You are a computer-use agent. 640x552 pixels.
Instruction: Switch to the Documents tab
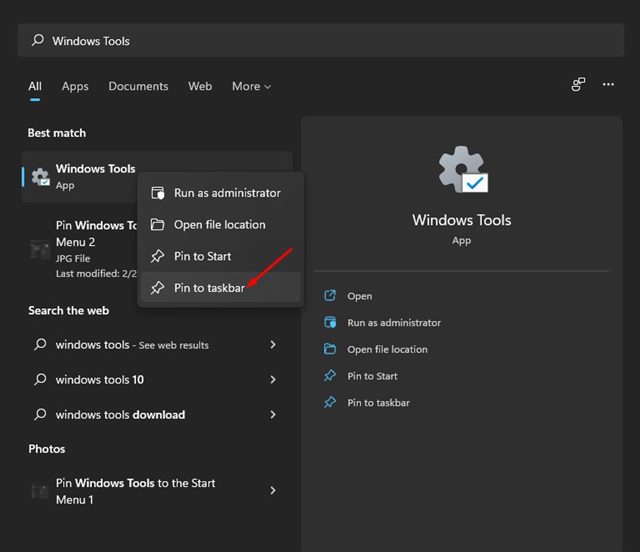point(138,86)
